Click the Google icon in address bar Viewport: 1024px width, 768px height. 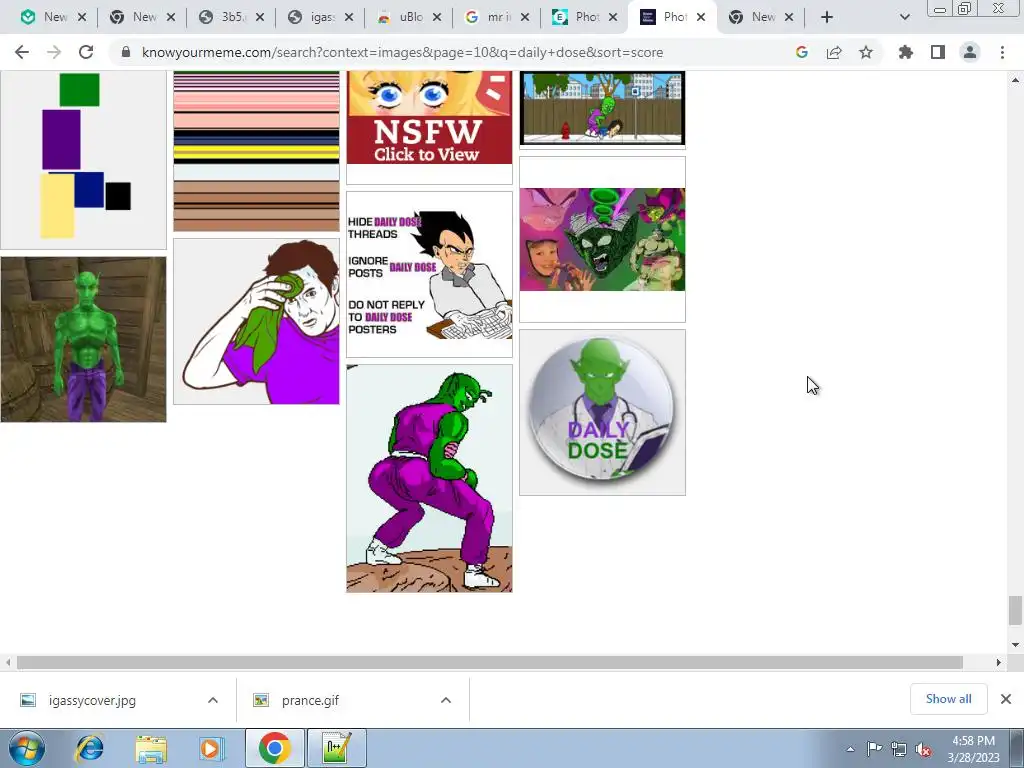coord(802,52)
